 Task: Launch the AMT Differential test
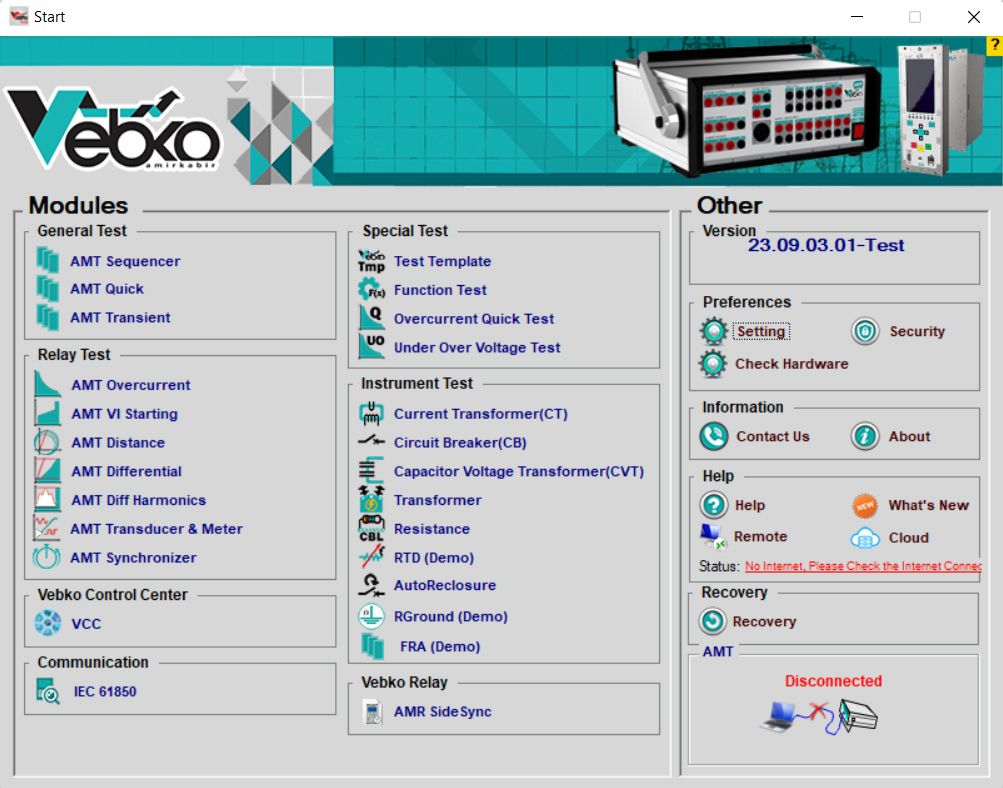pyautogui.click(x=126, y=472)
